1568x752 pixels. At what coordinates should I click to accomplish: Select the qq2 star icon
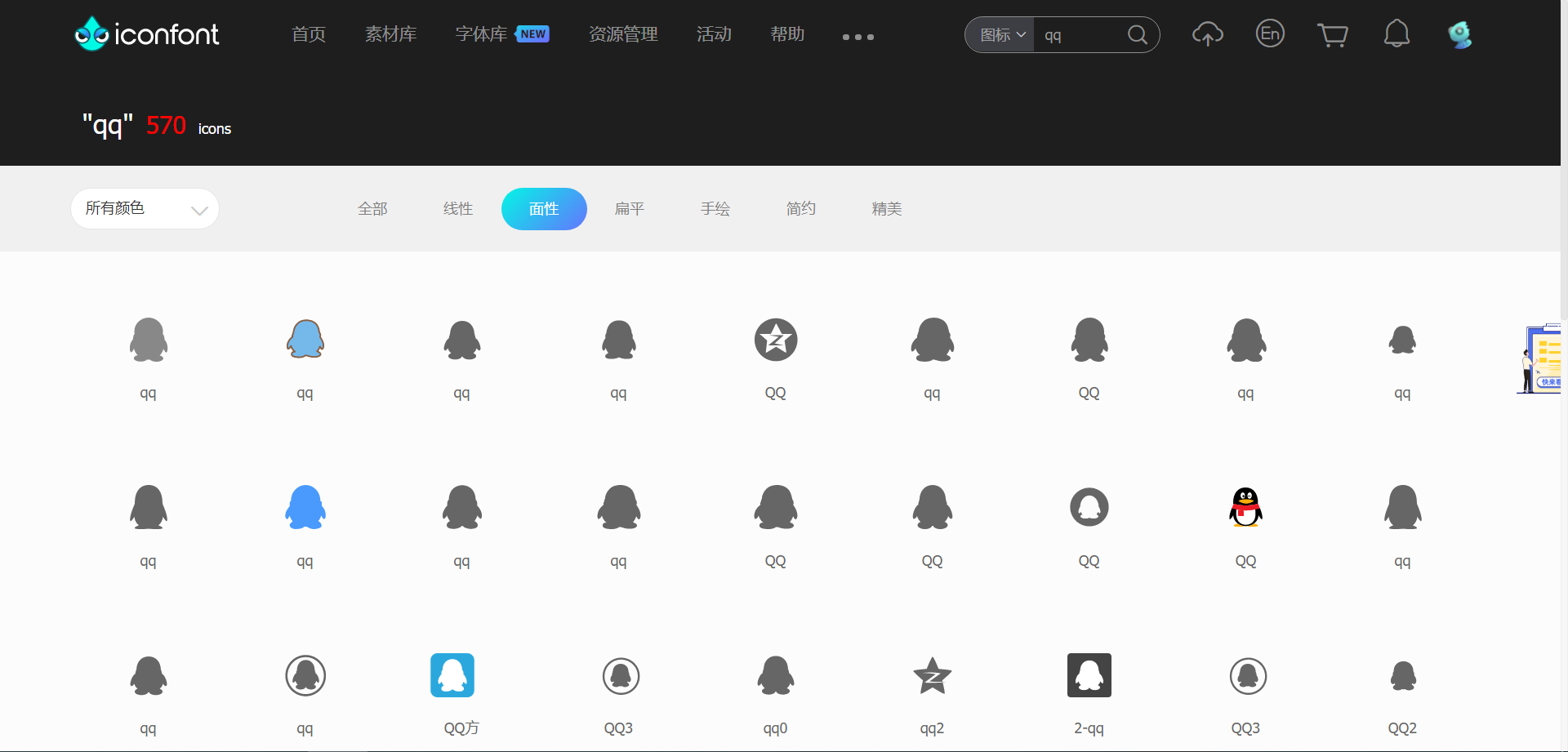pos(933,676)
